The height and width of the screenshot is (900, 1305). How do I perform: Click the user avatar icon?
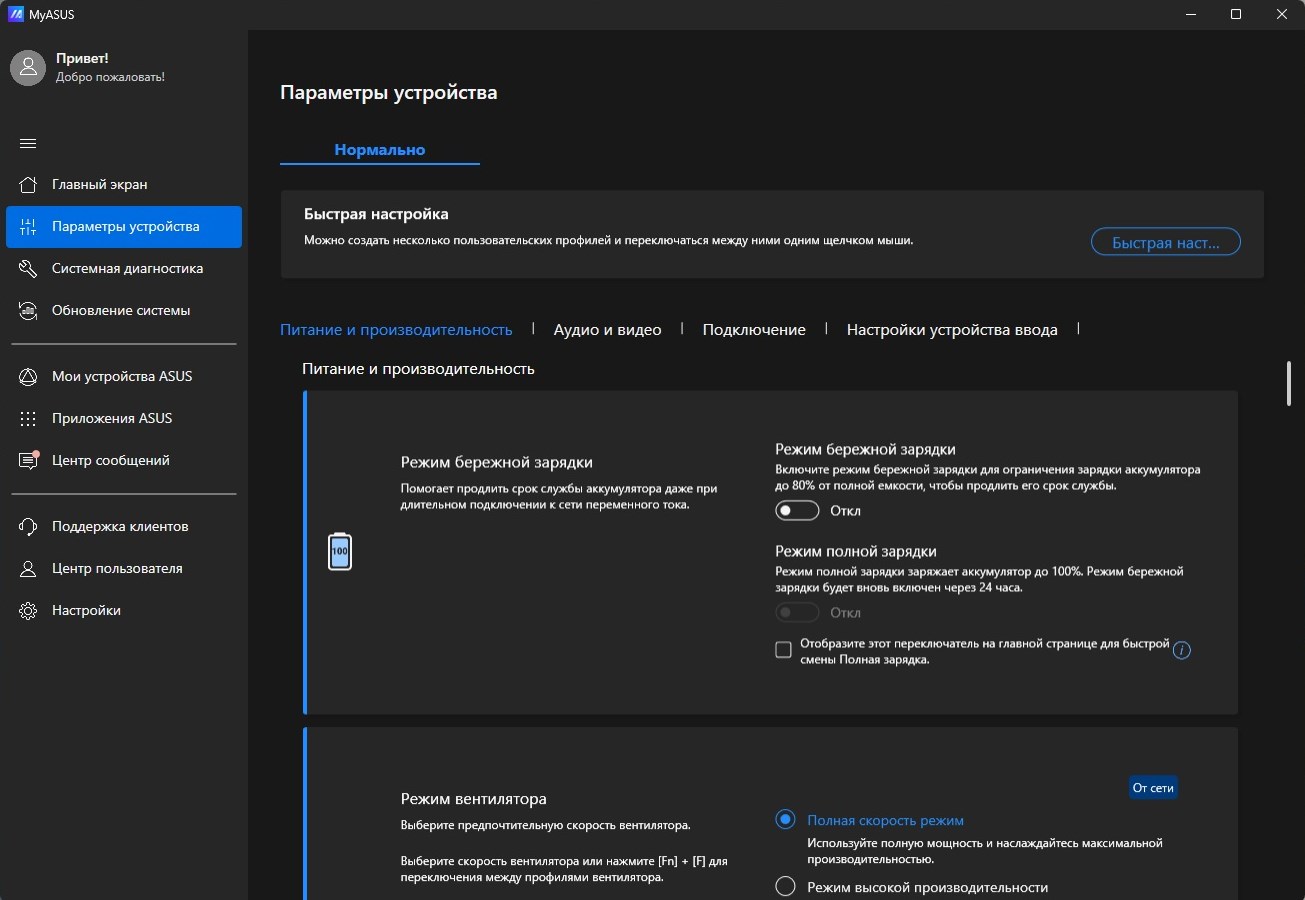point(28,67)
